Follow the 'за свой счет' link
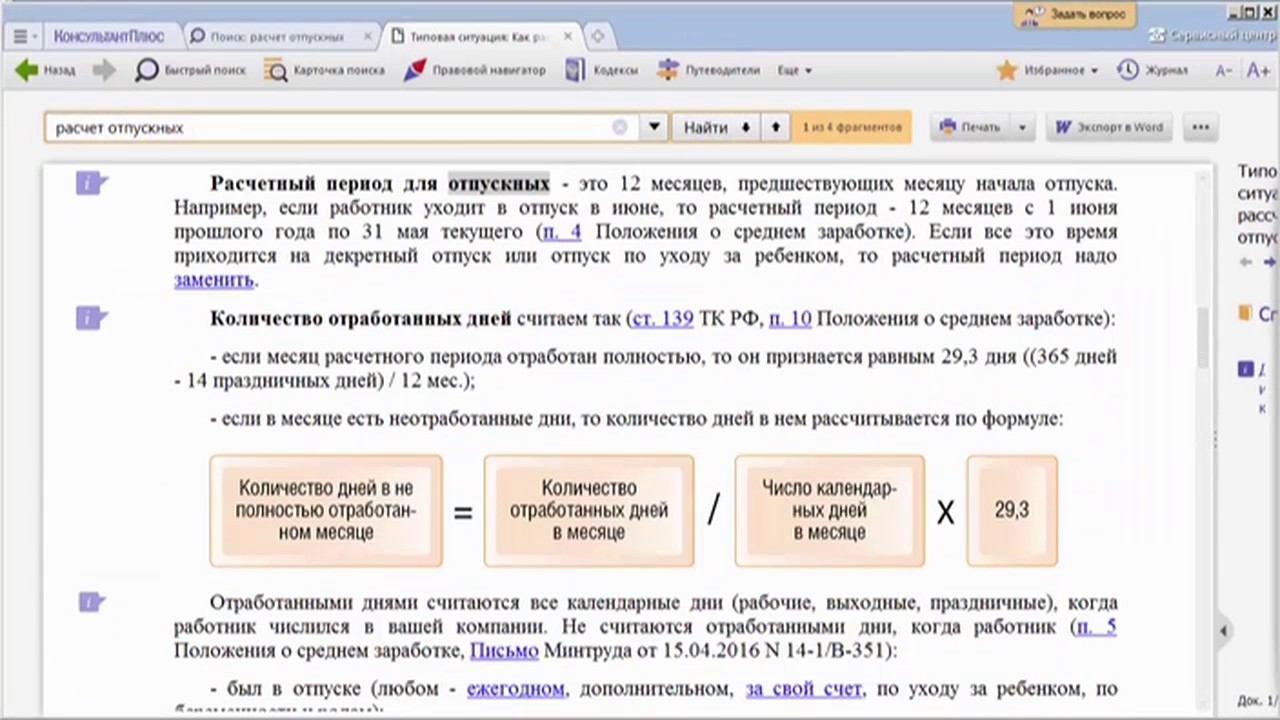1280x720 pixels. [x=804, y=689]
